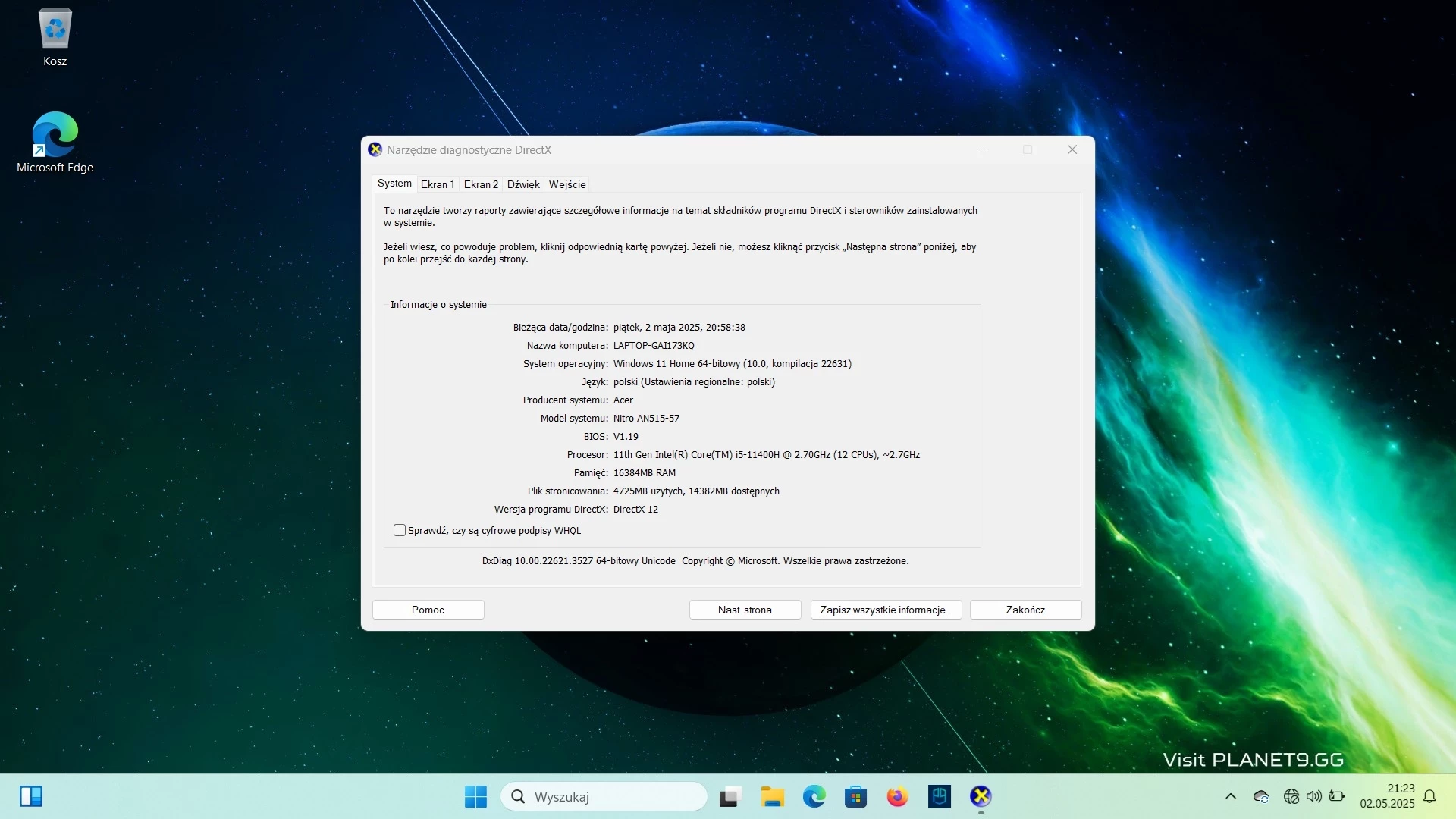Image resolution: width=1456 pixels, height=819 pixels.
Task: Click Zapisz wszystkie informacje button
Action: [886, 610]
